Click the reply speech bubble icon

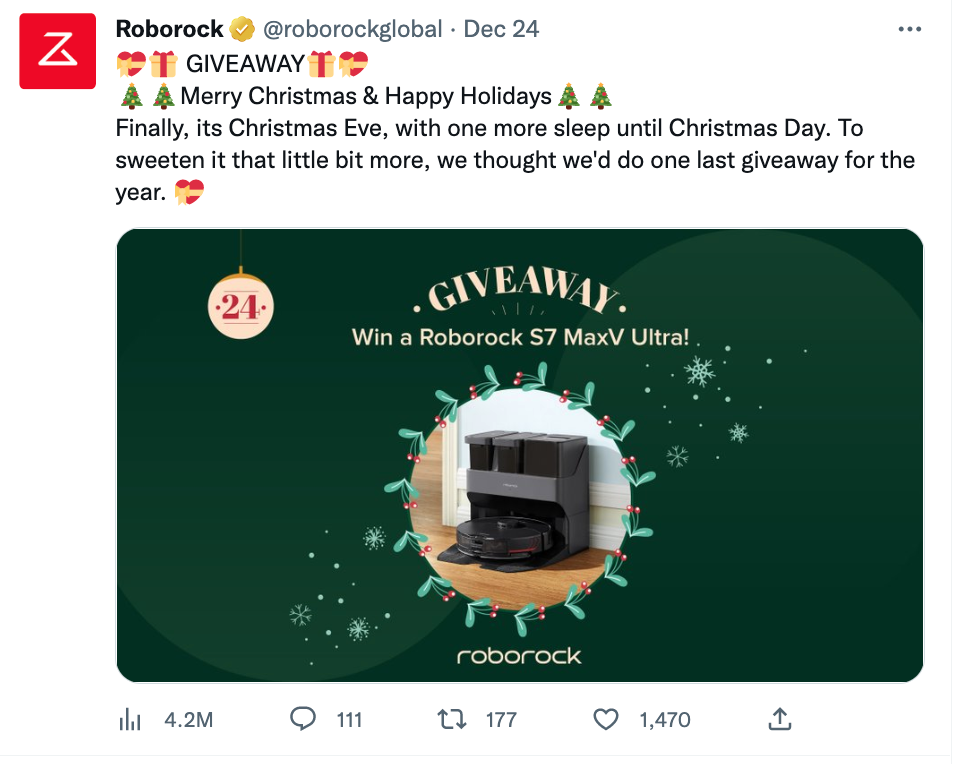coord(302,719)
